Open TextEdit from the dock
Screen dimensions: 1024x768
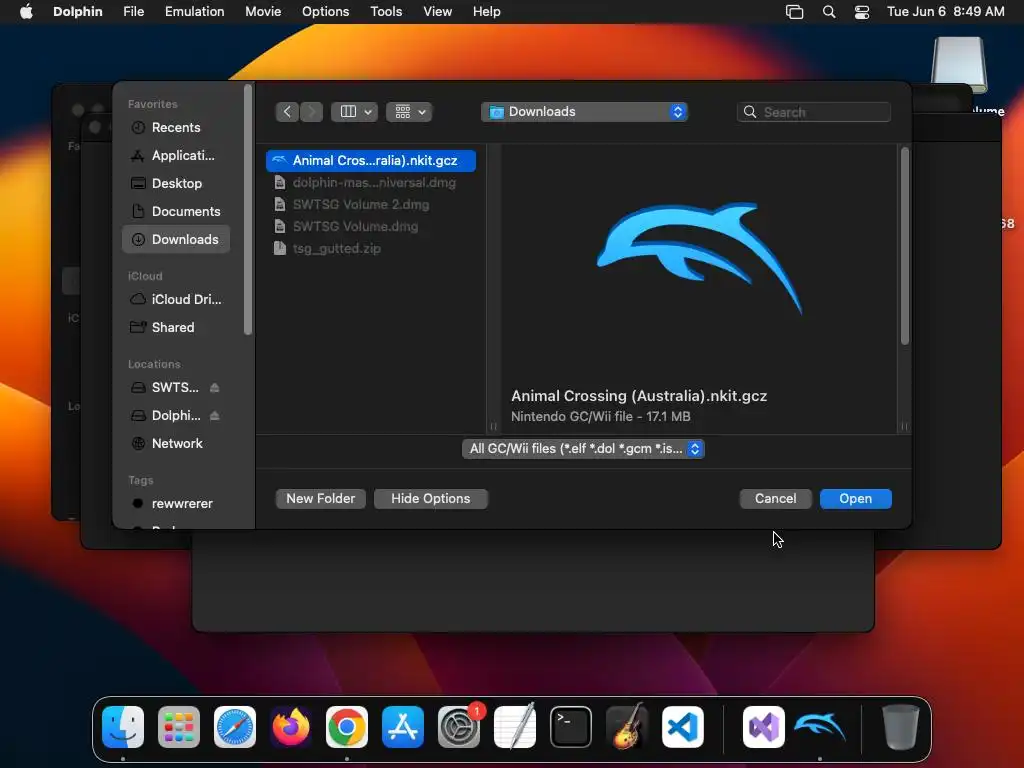pyautogui.click(x=515, y=727)
